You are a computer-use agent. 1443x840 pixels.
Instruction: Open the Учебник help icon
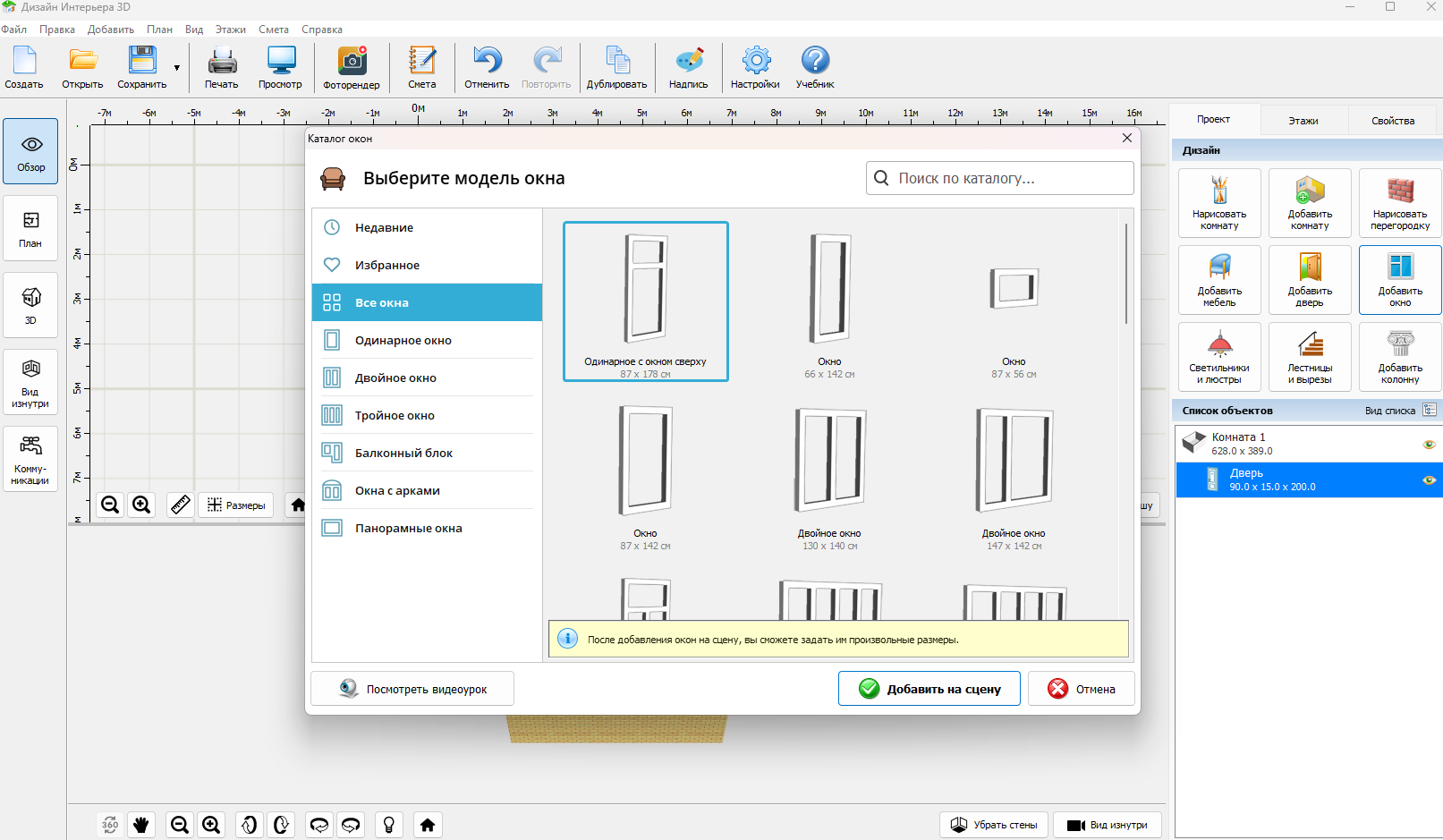(x=815, y=68)
